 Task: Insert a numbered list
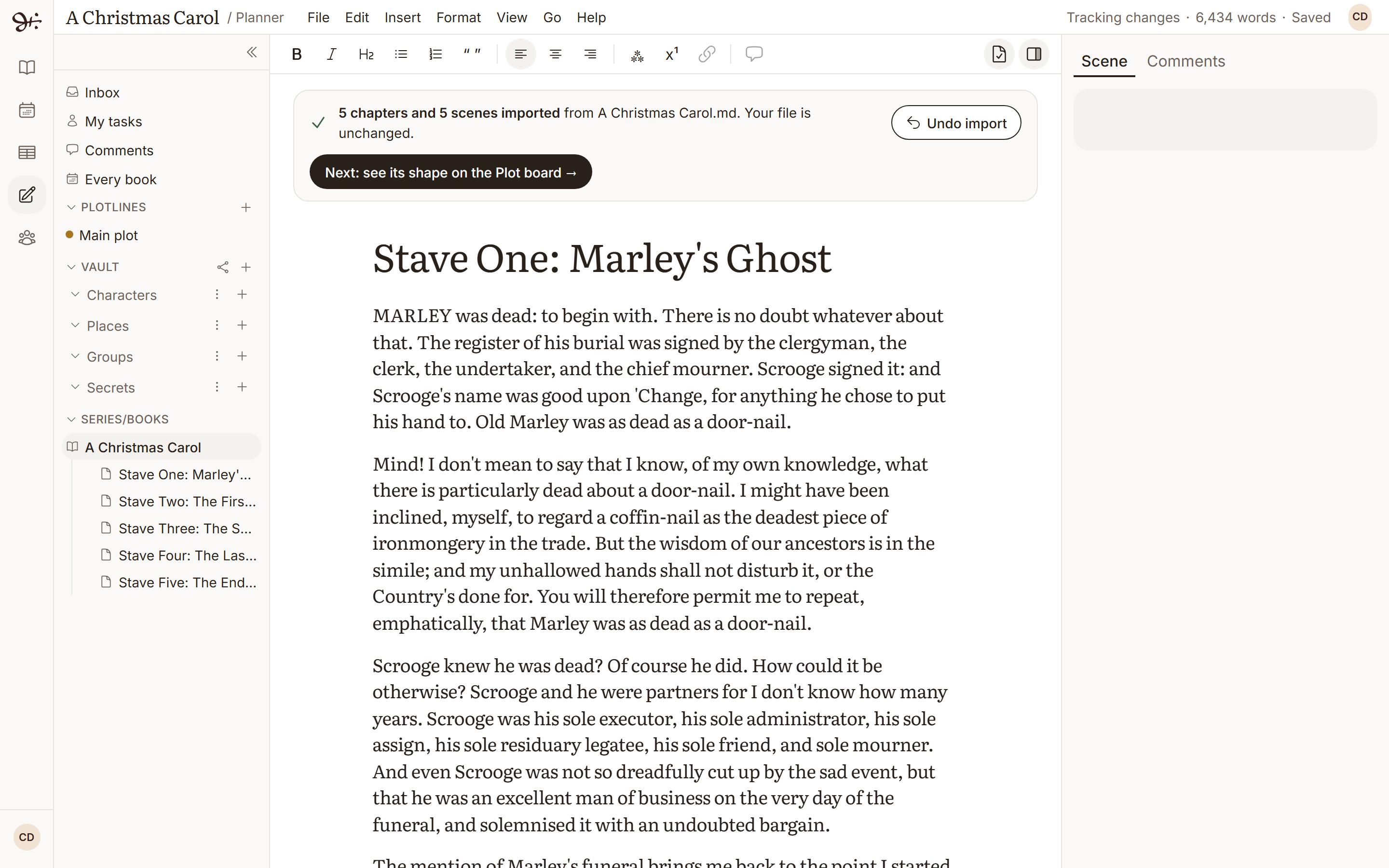pos(436,54)
